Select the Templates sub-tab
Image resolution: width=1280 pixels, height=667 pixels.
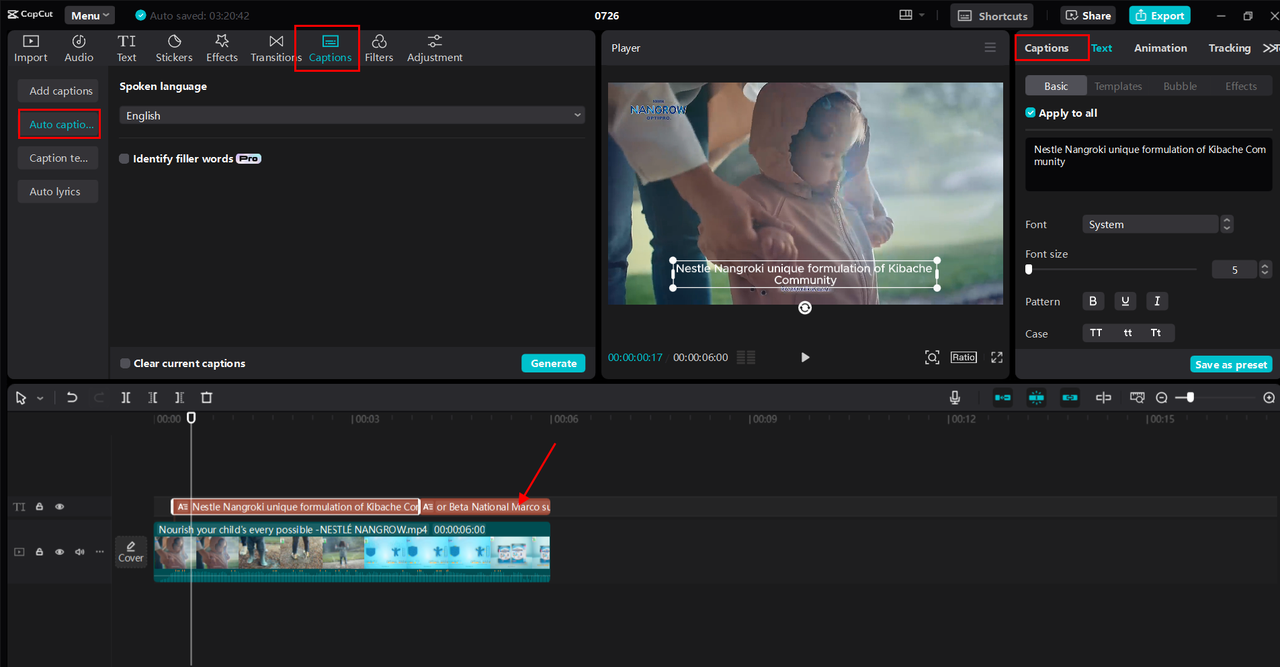[x=1118, y=86]
